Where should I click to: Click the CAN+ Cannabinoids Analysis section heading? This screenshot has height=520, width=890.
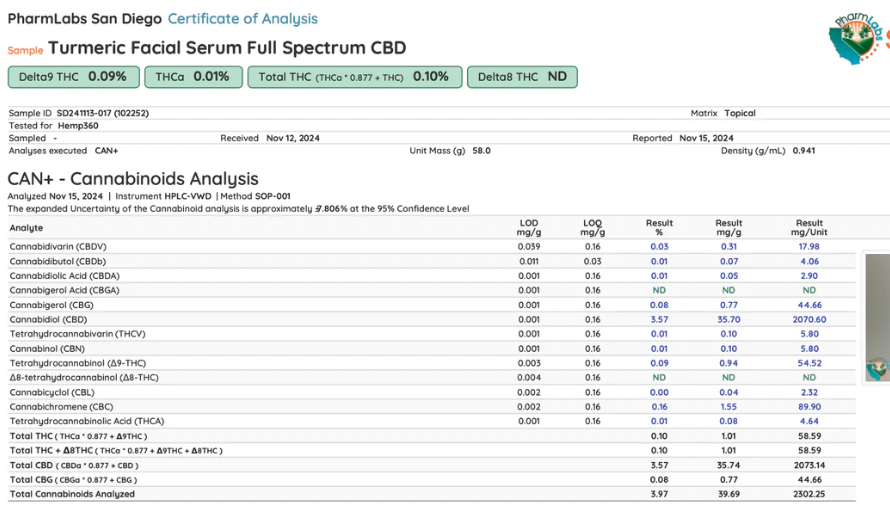(133, 179)
